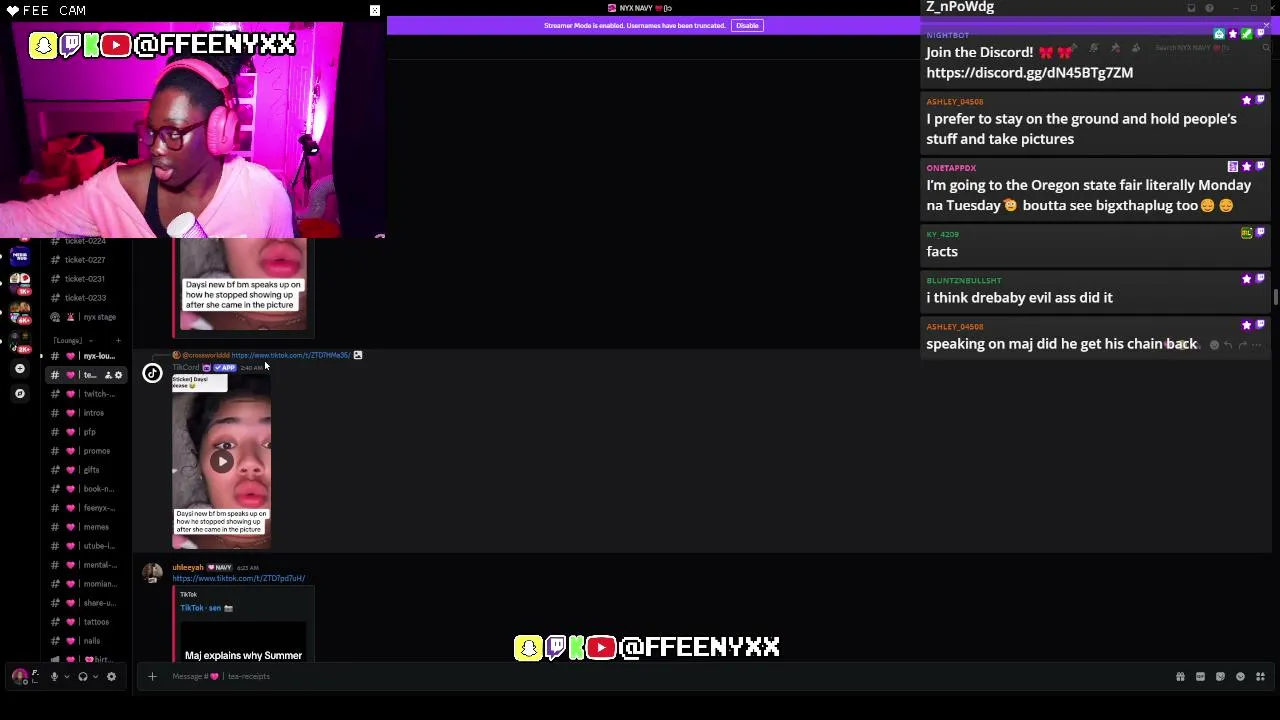Screen dimensions: 1280x720
Task: Open the feenyx-... channel
Action: click(x=86, y=508)
